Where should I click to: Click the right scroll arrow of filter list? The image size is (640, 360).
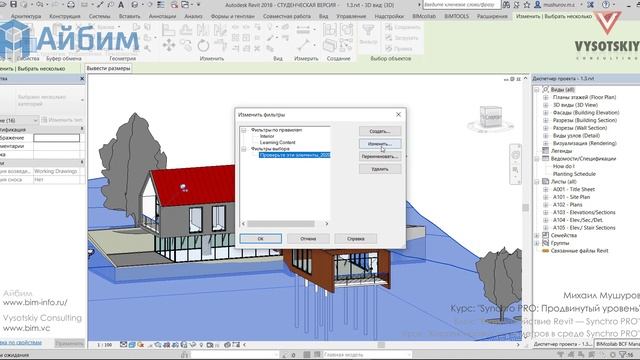[326, 224]
